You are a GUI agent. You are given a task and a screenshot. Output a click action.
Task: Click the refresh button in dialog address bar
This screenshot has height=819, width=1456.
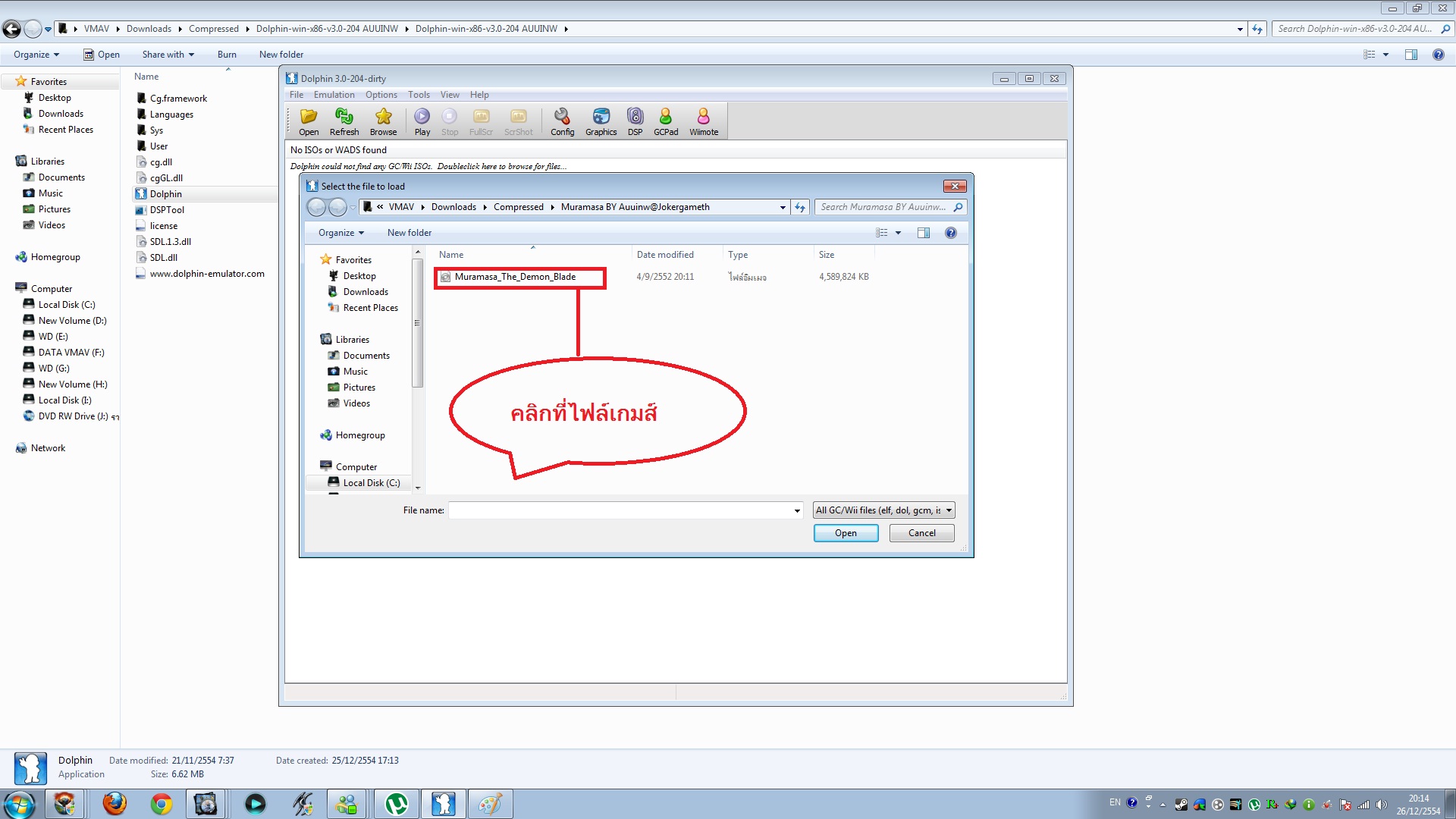click(x=800, y=207)
